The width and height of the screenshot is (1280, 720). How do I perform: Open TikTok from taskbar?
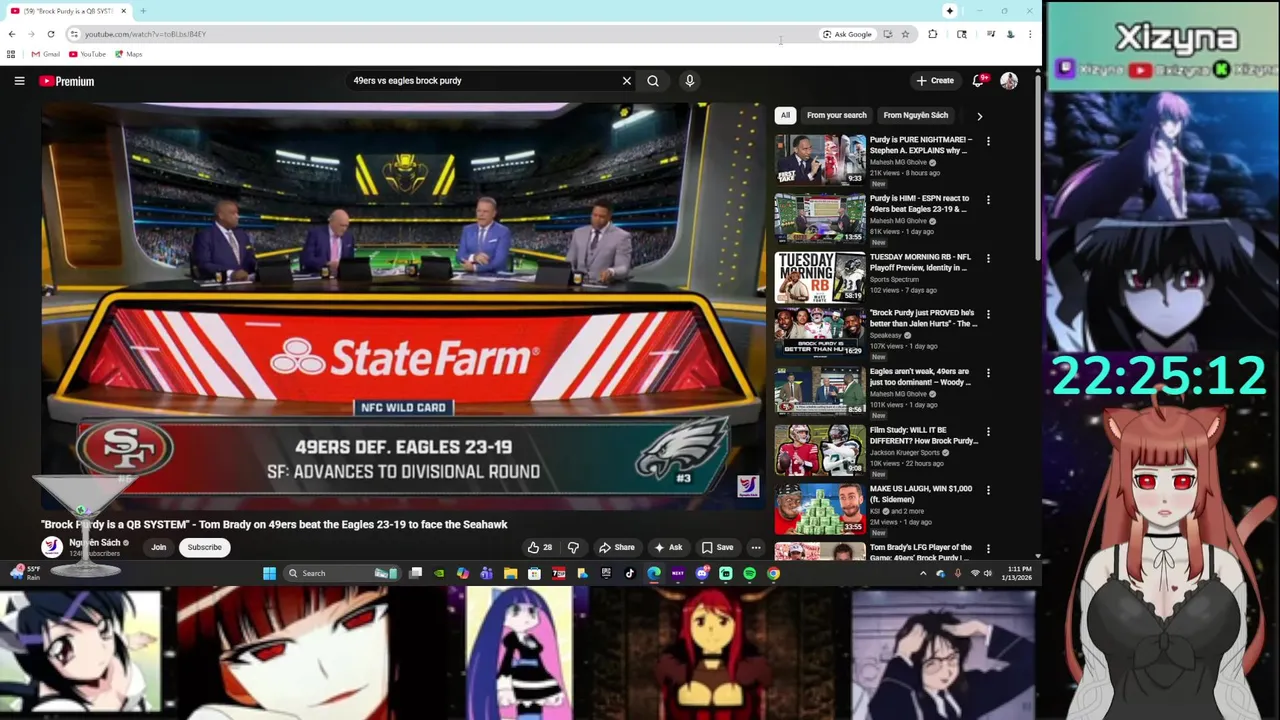pos(630,573)
